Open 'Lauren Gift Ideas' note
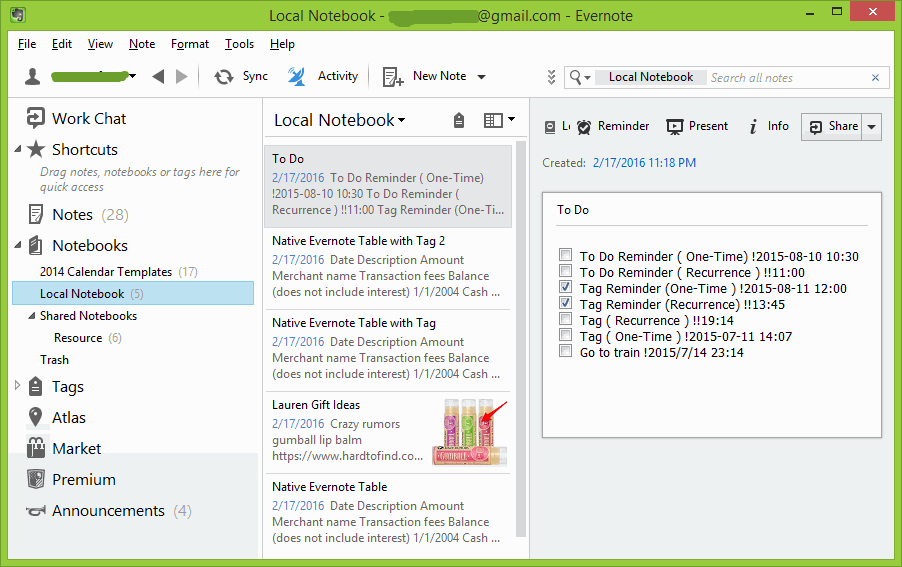Screen dimensions: 902x567 388,432
